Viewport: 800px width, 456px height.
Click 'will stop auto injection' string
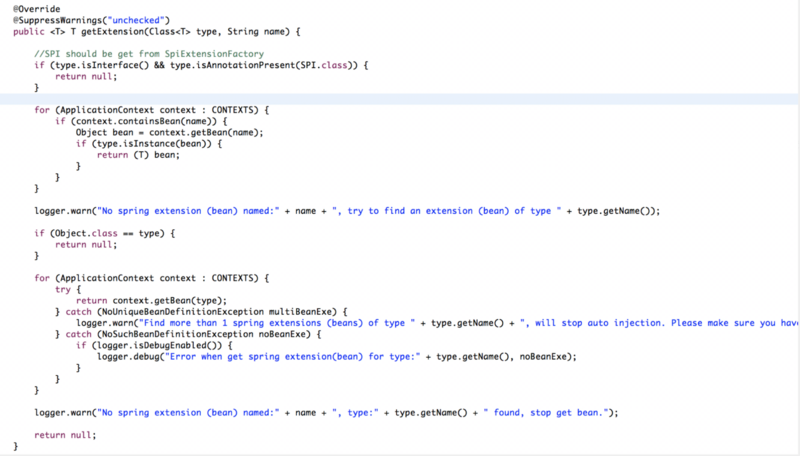[x=660, y=323]
